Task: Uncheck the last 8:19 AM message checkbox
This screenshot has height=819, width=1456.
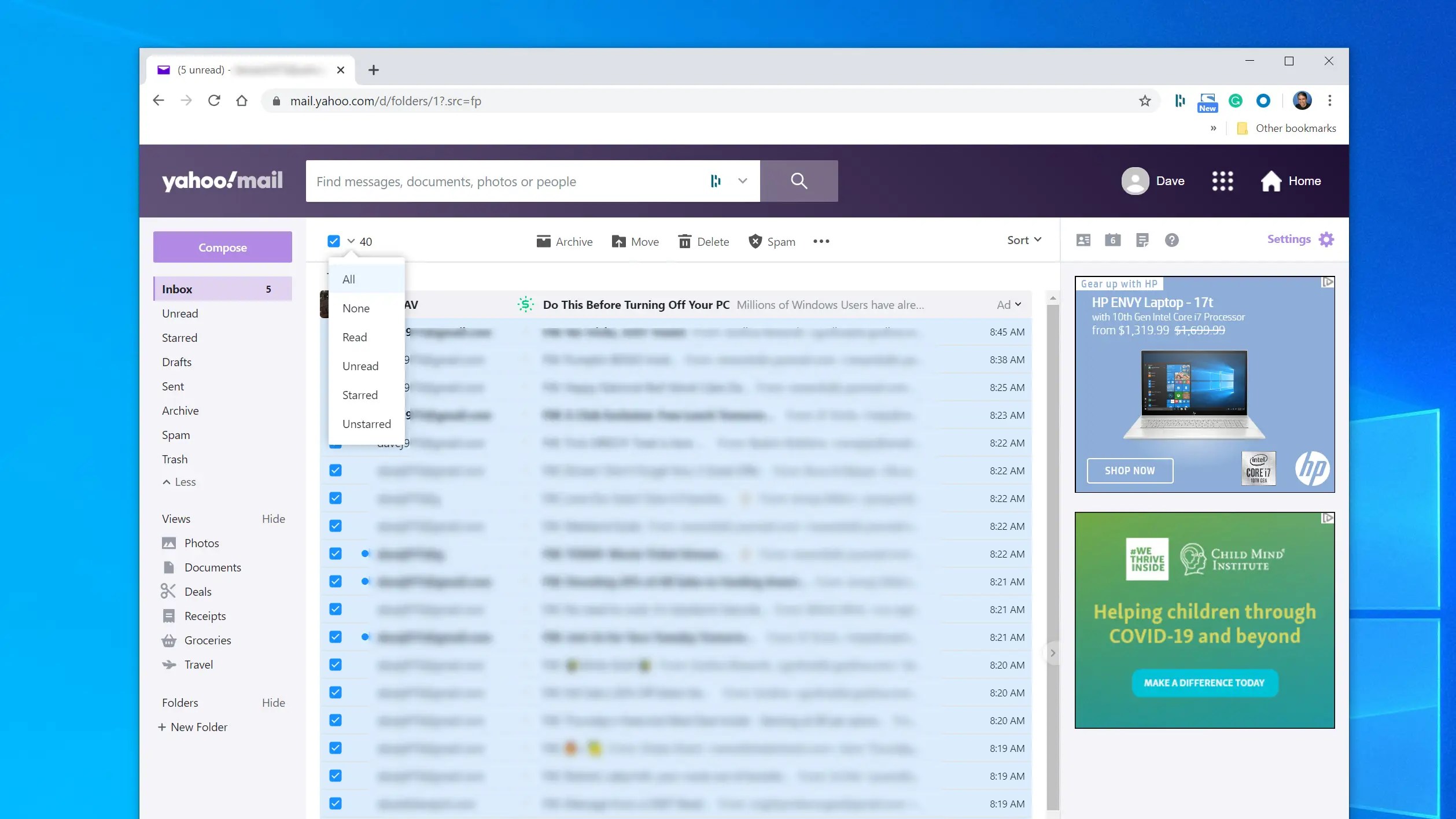Action: [x=336, y=803]
